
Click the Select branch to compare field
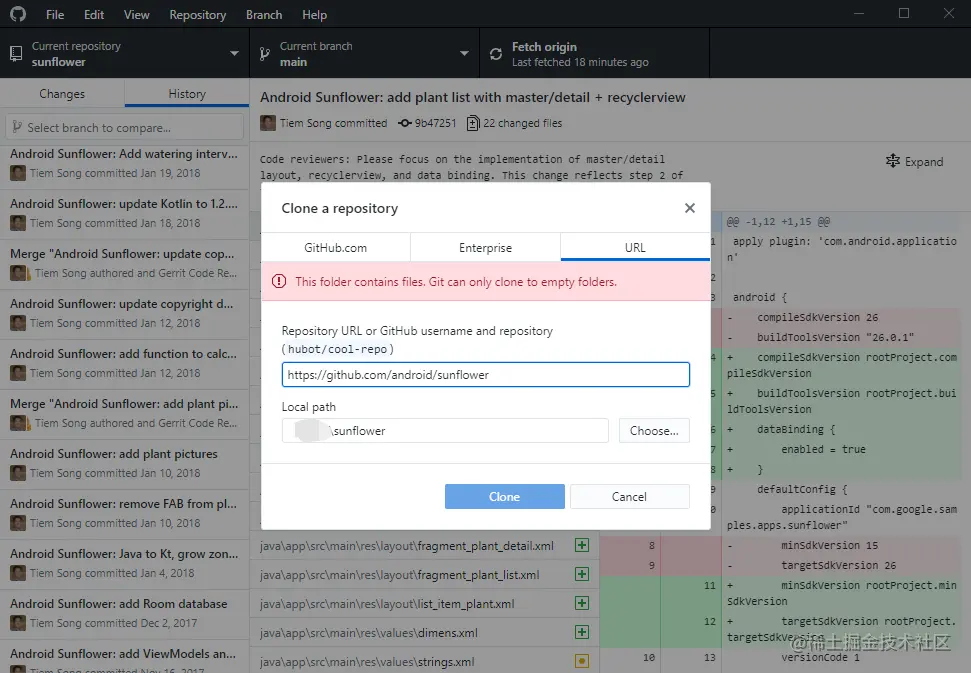[125, 127]
